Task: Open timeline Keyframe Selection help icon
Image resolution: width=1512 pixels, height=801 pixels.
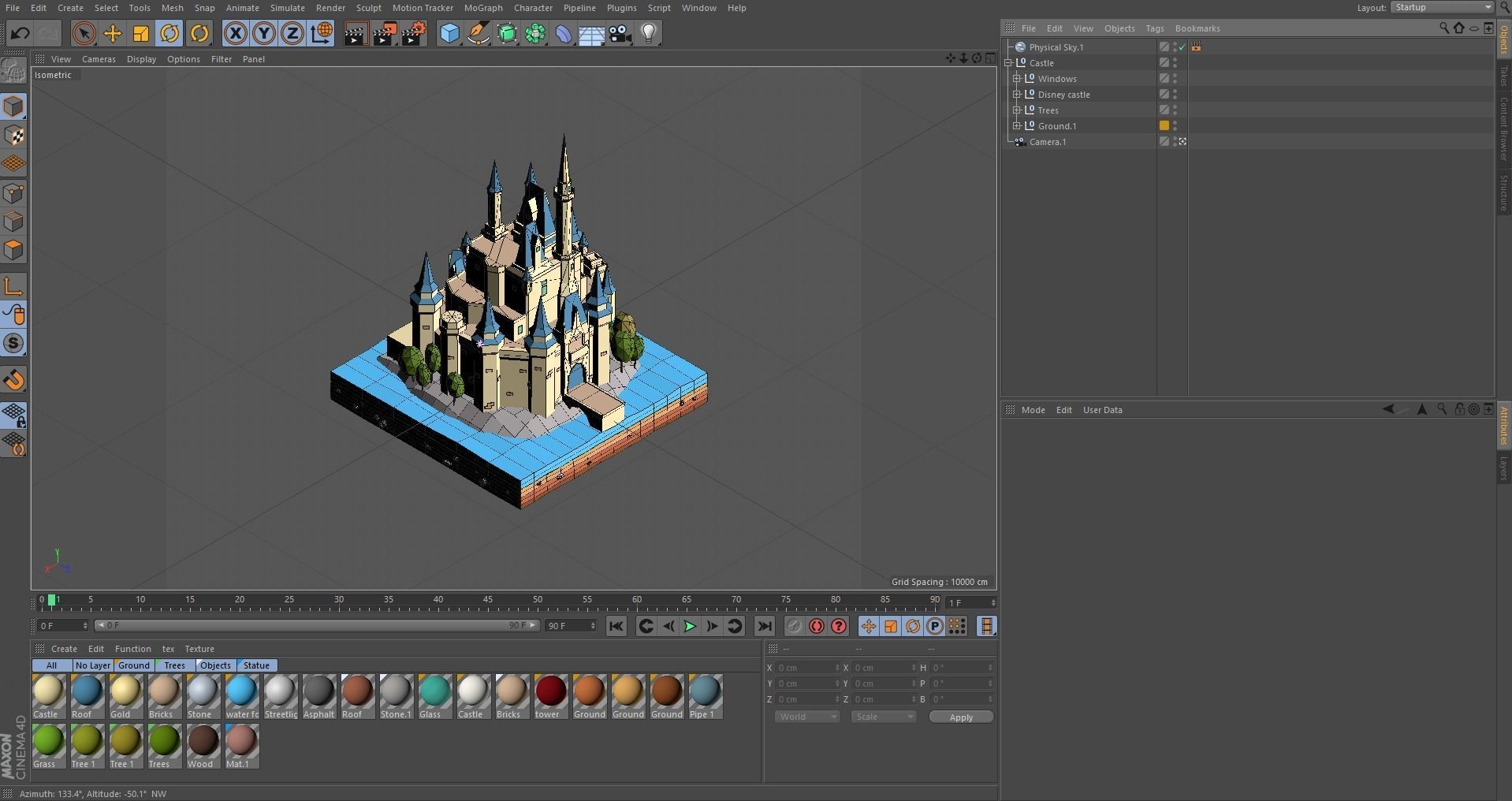Action: 839,626
